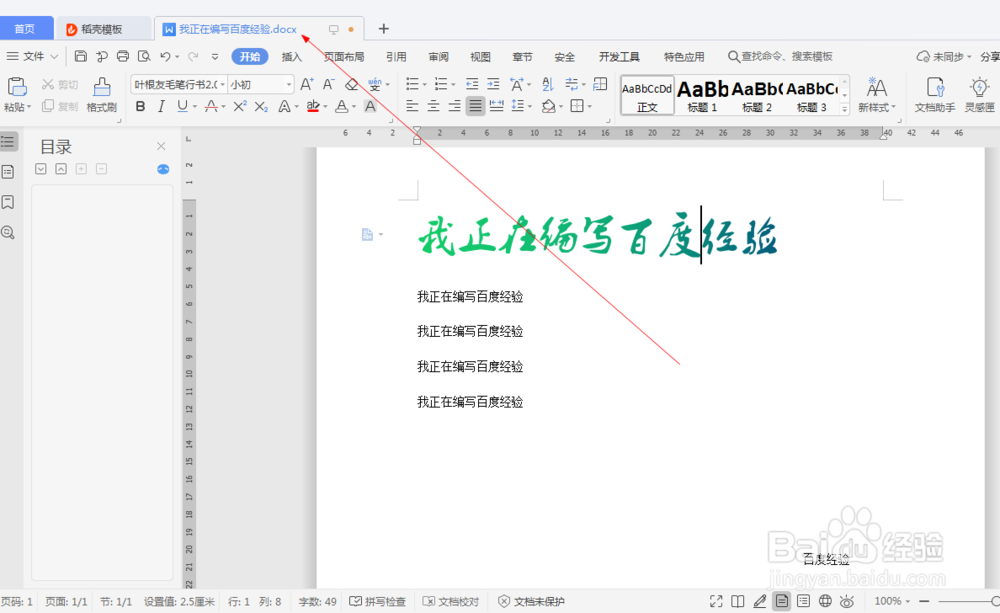Align text left
The image size is (1000, 613).
(x=413, y=106)
